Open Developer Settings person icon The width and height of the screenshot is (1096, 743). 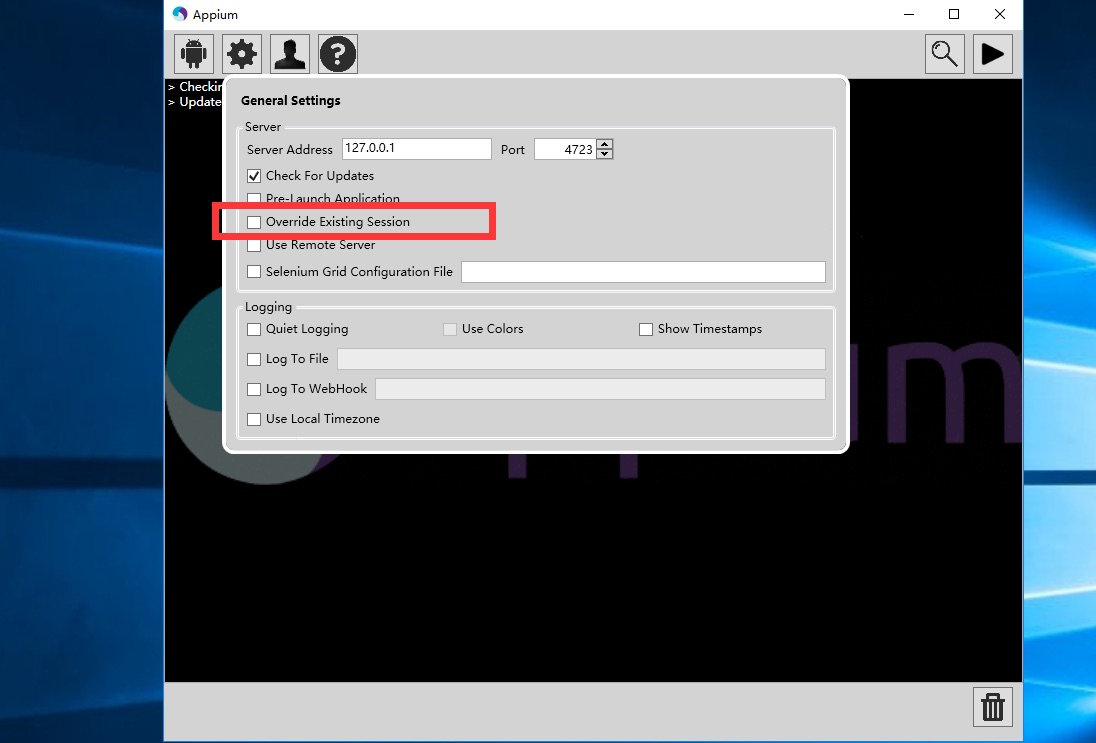pos(290,54)
